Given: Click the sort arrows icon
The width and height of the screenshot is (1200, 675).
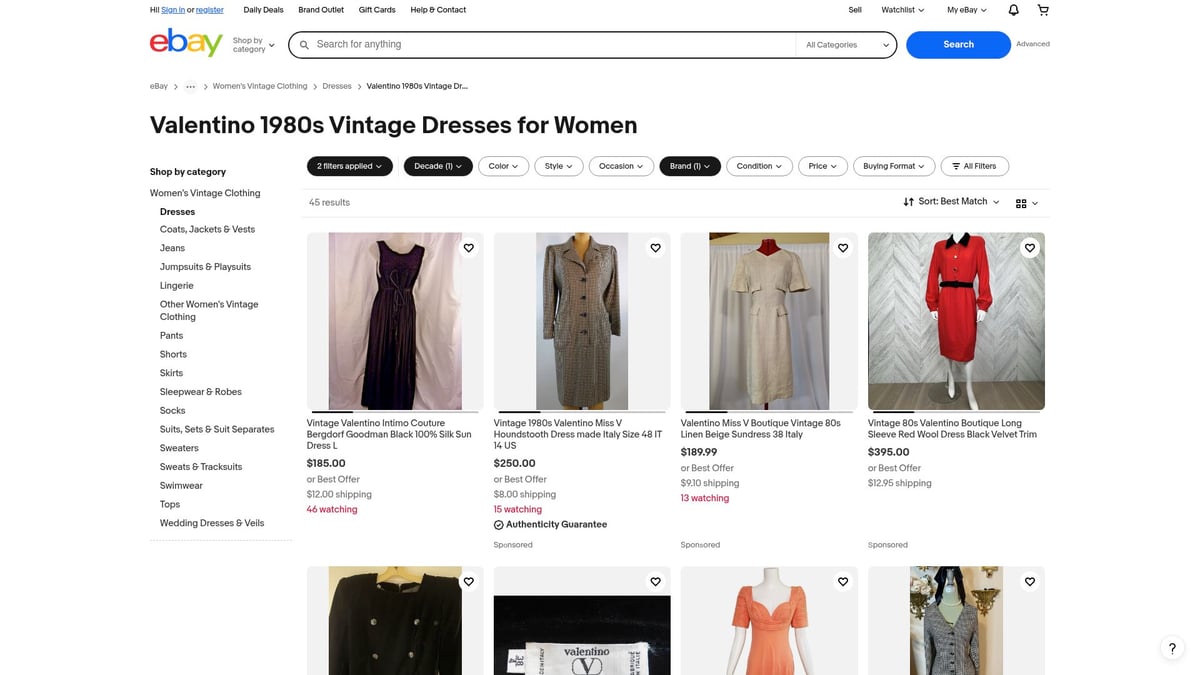Looking at the screenshot, I should [x=908, y=202].
